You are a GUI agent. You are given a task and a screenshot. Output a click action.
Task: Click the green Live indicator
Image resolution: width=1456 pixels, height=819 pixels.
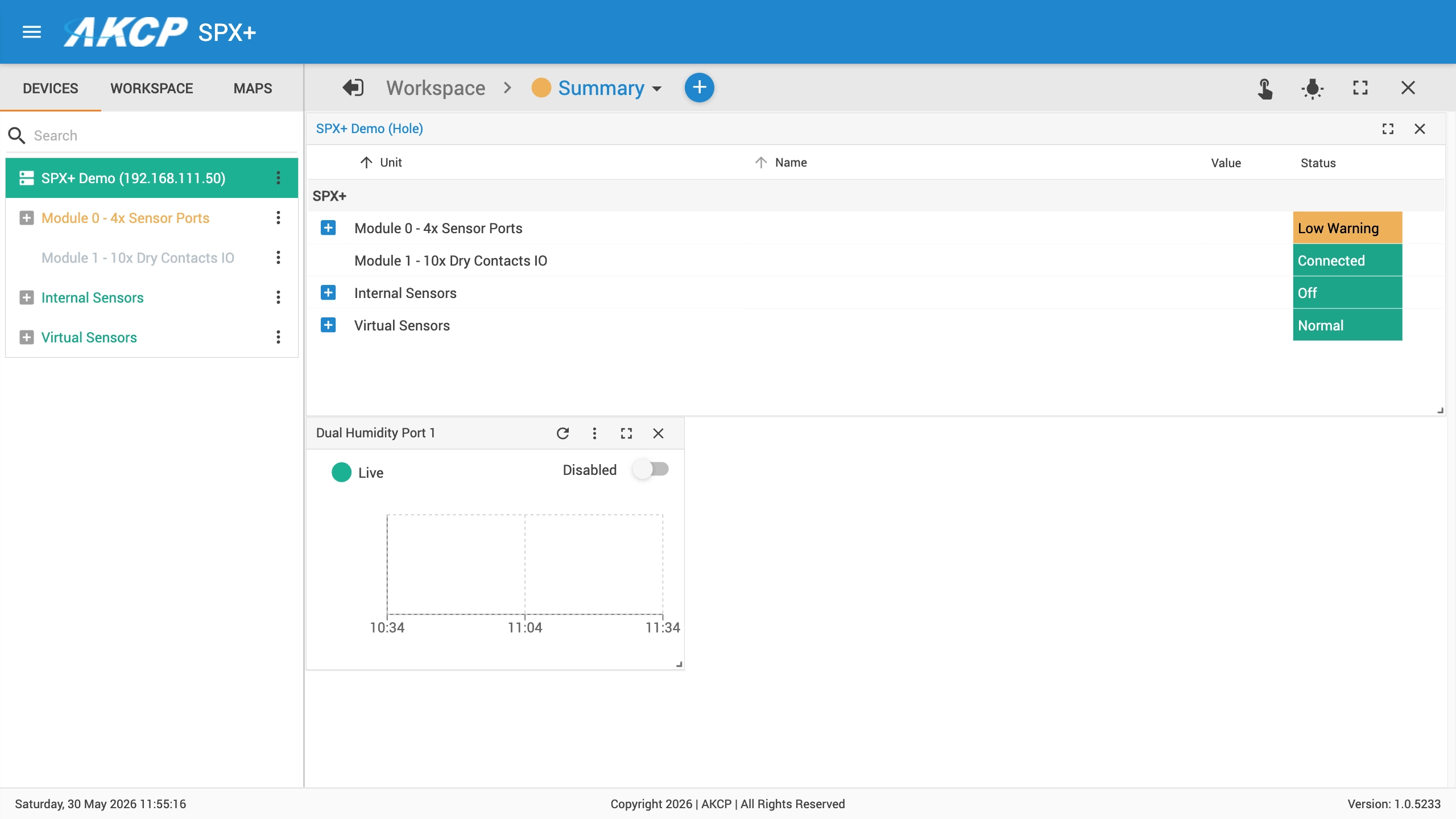point(341,472)
